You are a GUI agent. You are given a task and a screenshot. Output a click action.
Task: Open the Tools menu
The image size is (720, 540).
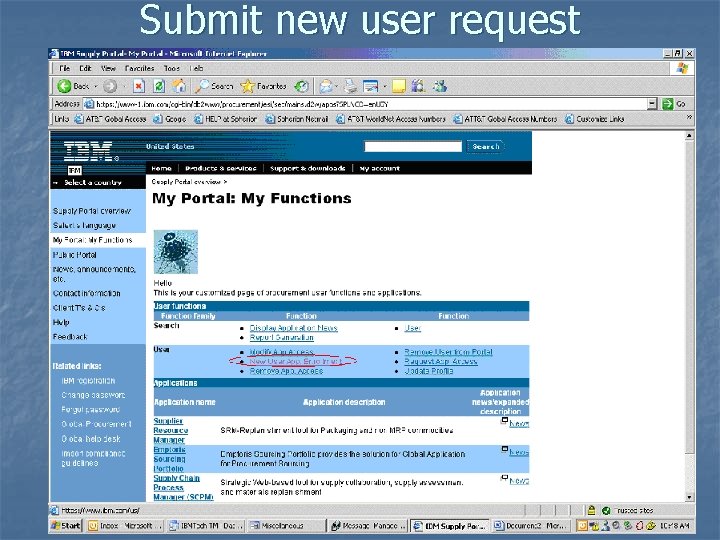click(x=172, y=68)
